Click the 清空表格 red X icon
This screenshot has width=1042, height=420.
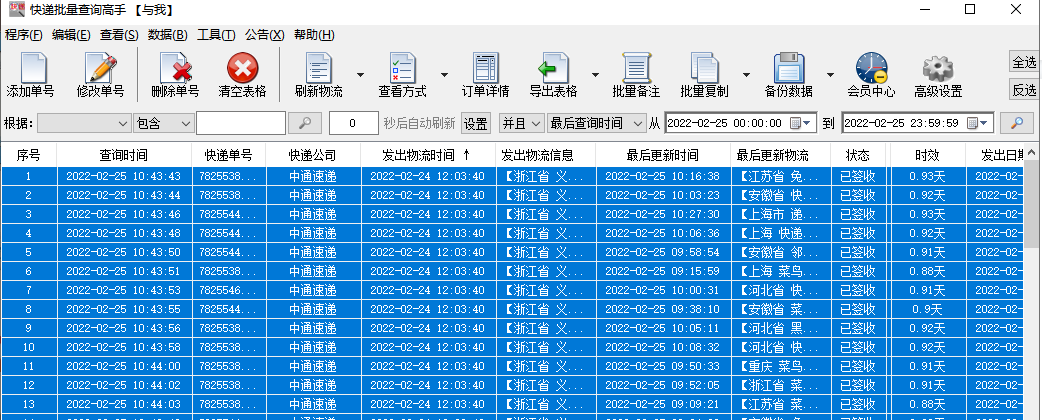[243, 68]
